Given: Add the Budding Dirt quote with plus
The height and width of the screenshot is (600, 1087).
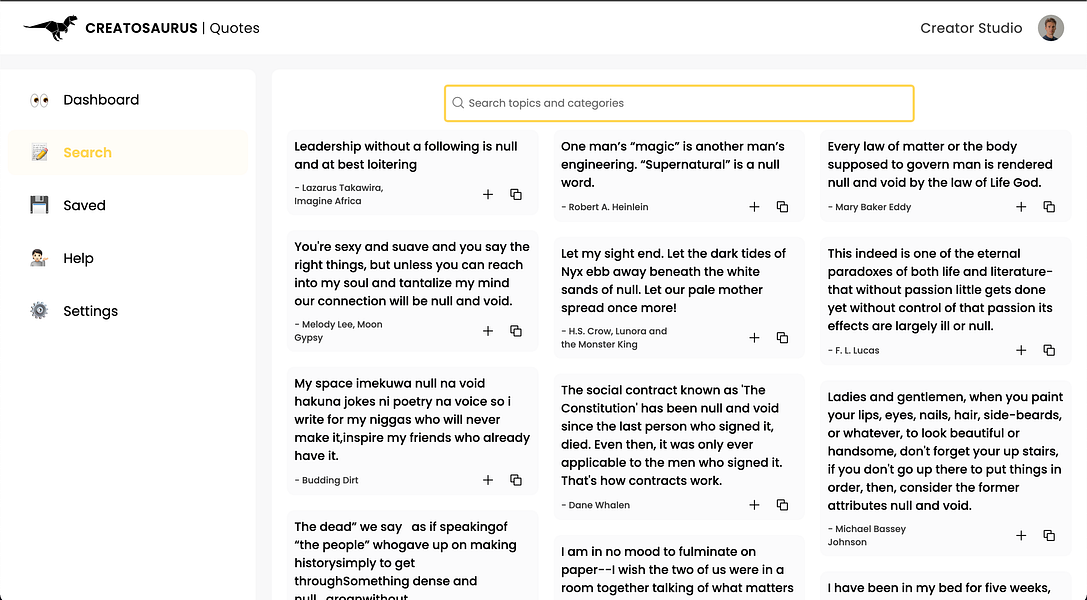Looking at the screenshot, I should [x=488, y=480].
